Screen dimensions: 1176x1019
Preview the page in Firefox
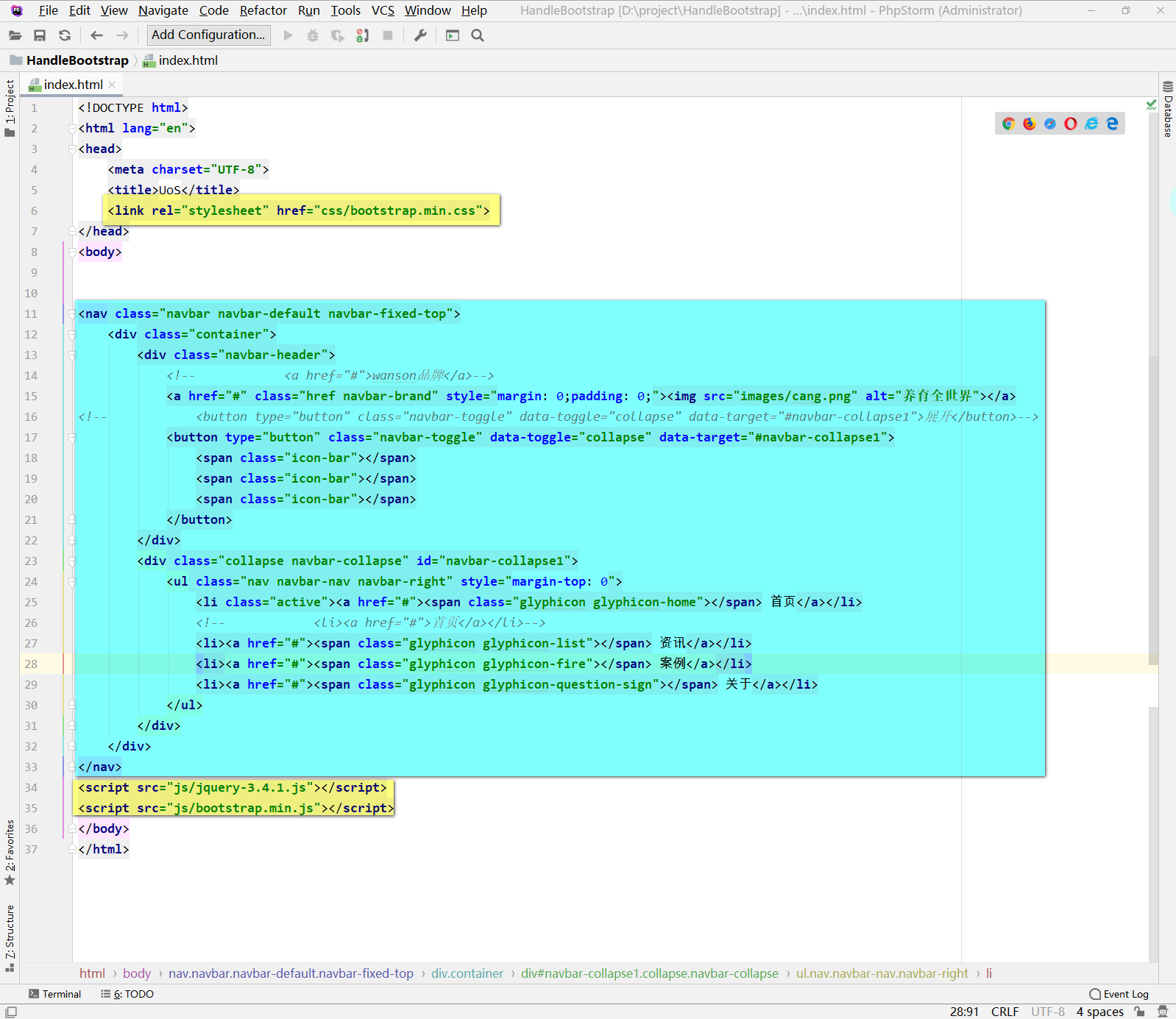point(1029,124)
